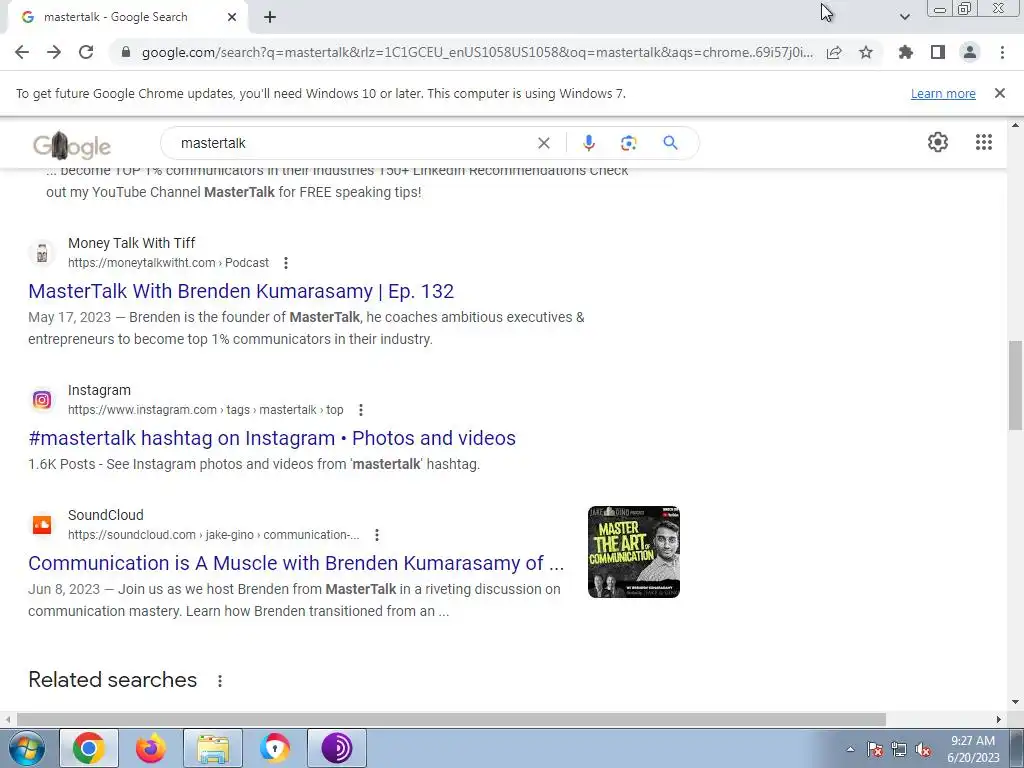Viewport: 1024px width, 768px height.
Task: Open more options for SoundCloud result
Action: [x=377, y=535]
